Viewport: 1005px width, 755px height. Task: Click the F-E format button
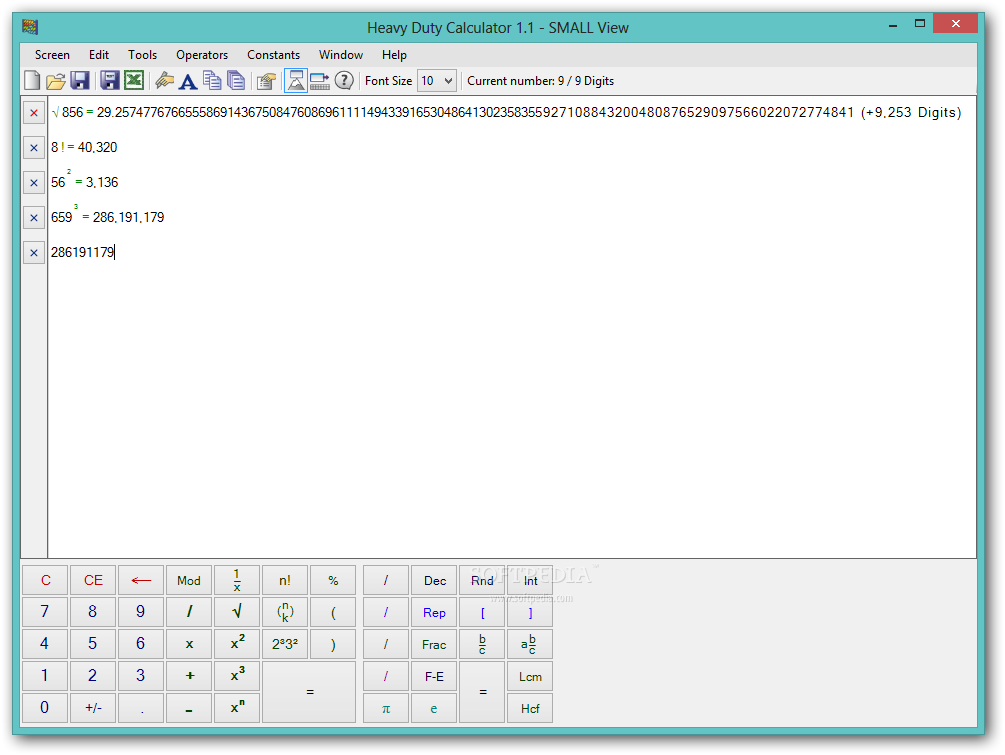point(434,676)
